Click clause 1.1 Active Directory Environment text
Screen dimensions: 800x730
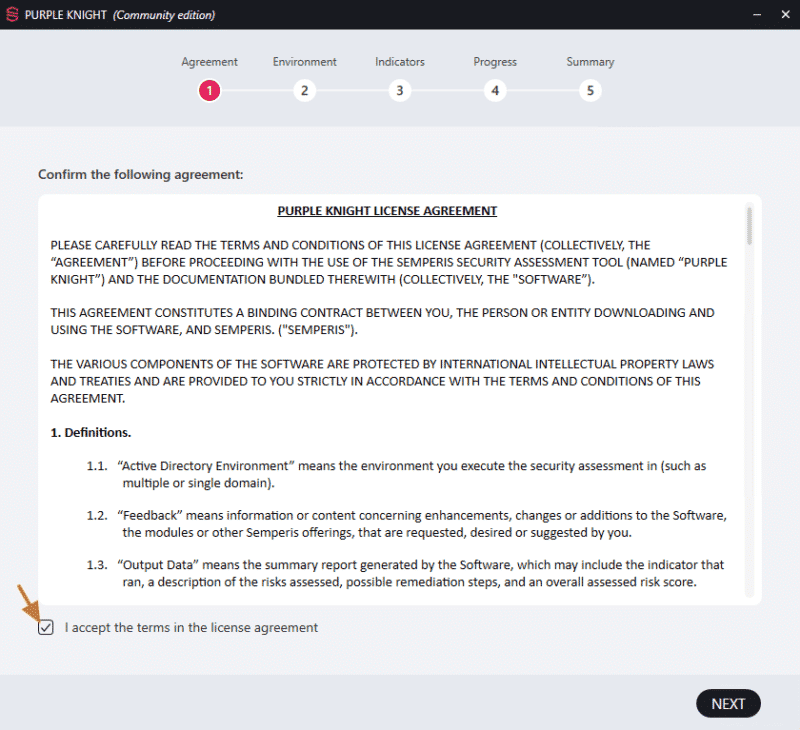396,474
